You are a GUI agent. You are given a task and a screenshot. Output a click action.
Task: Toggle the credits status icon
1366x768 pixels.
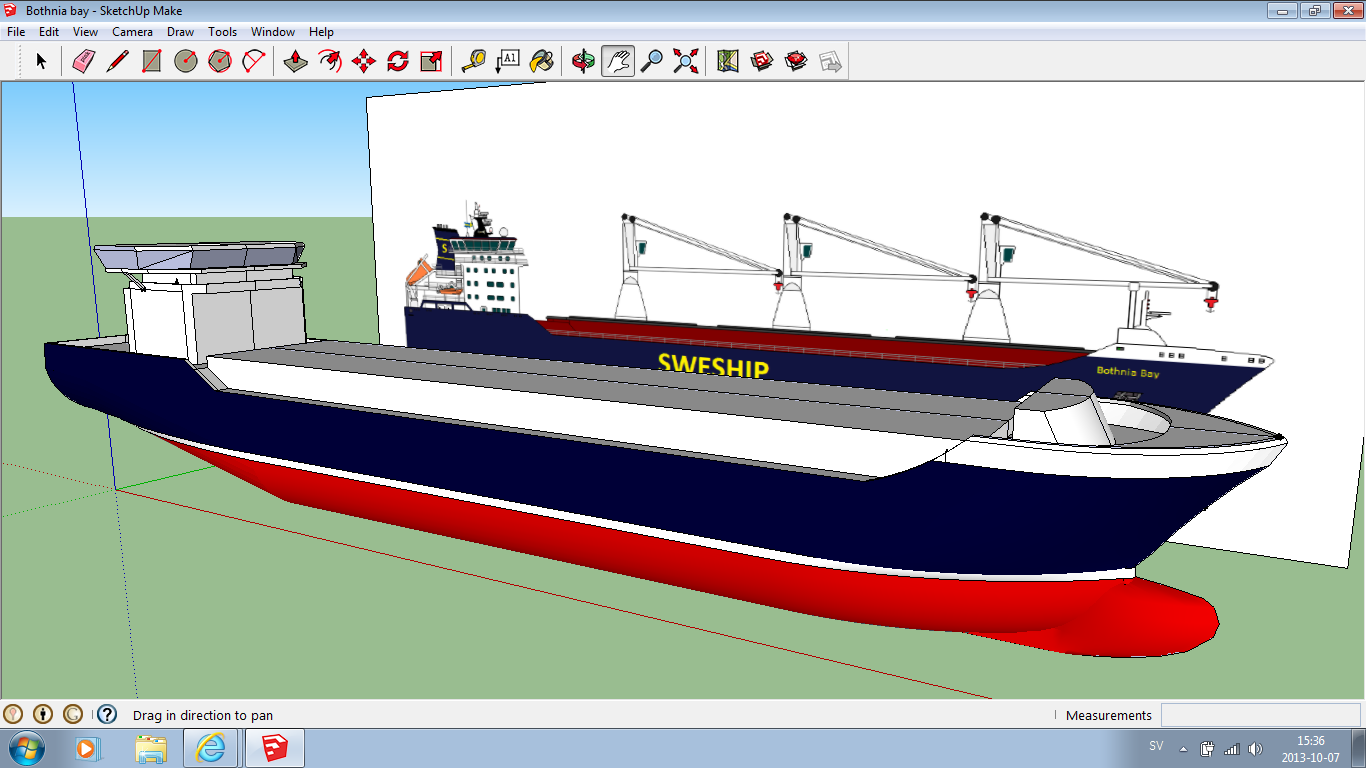43,714
